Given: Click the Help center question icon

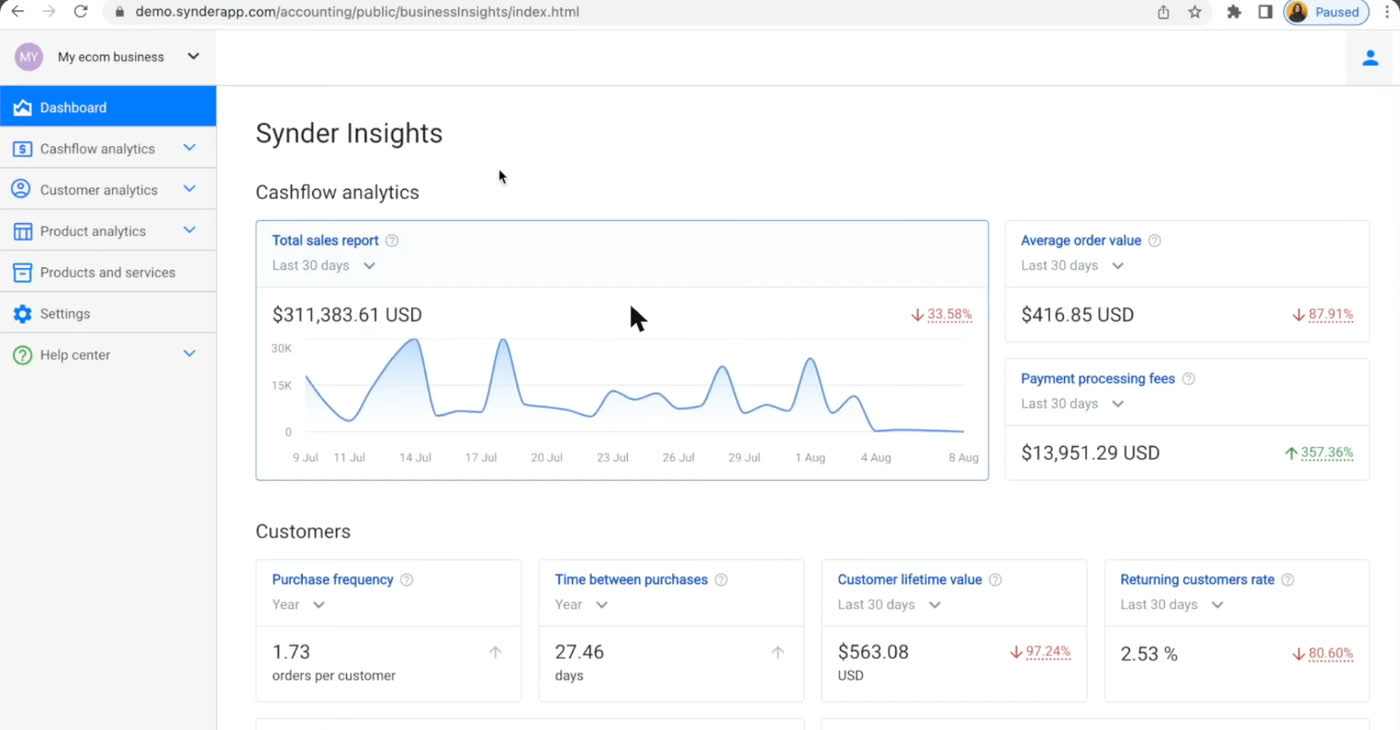Looking at the screenshot, I should [22, 355].
